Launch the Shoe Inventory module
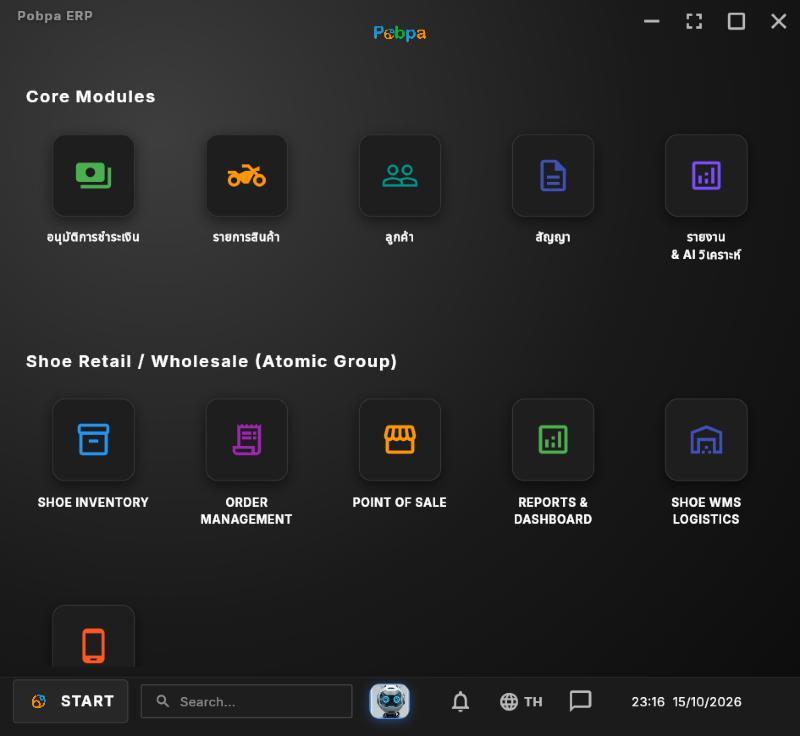The width and height of the screenshot is (800, 736). [93, 440]
